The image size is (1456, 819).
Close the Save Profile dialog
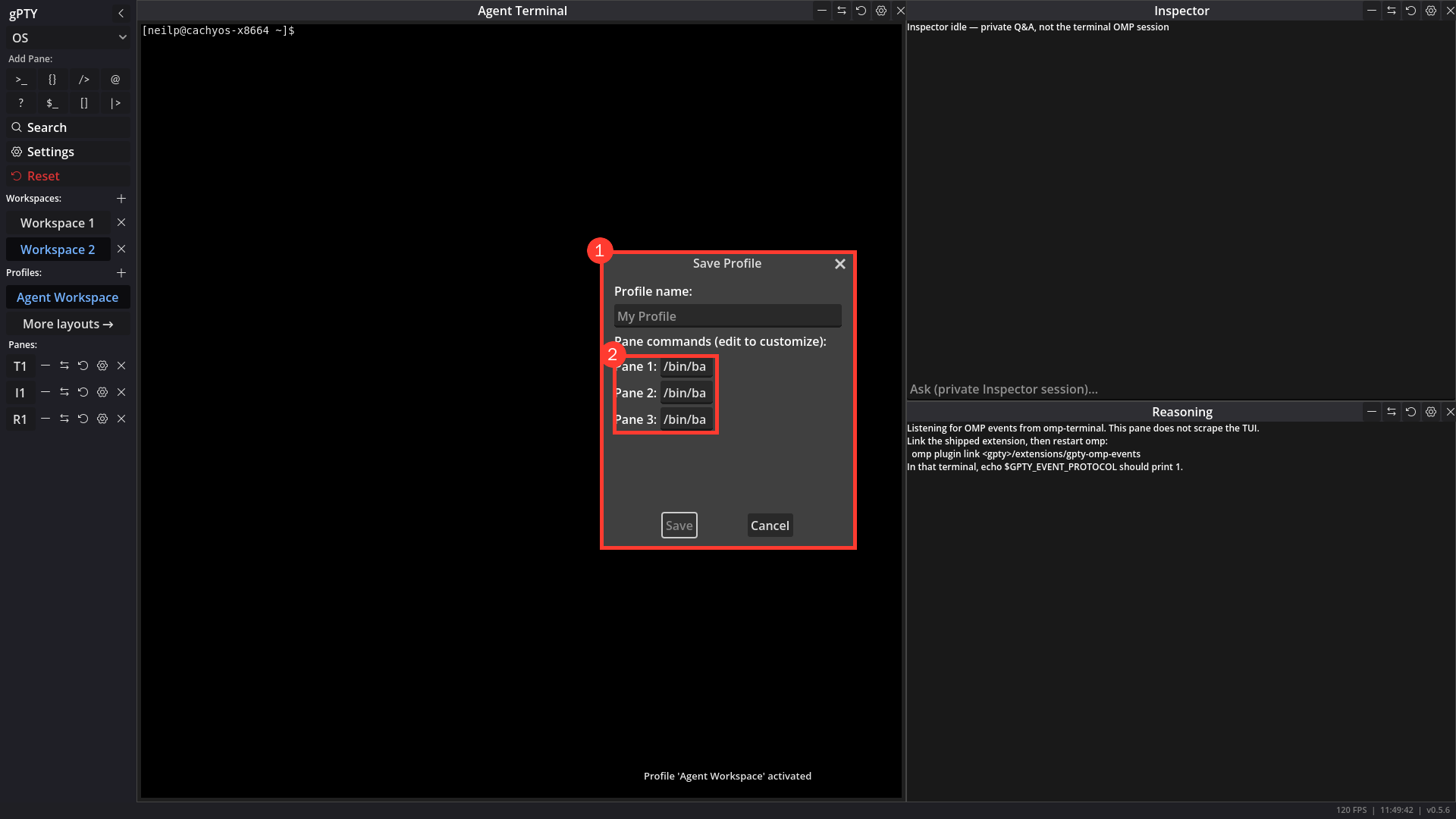click(840, 264)
